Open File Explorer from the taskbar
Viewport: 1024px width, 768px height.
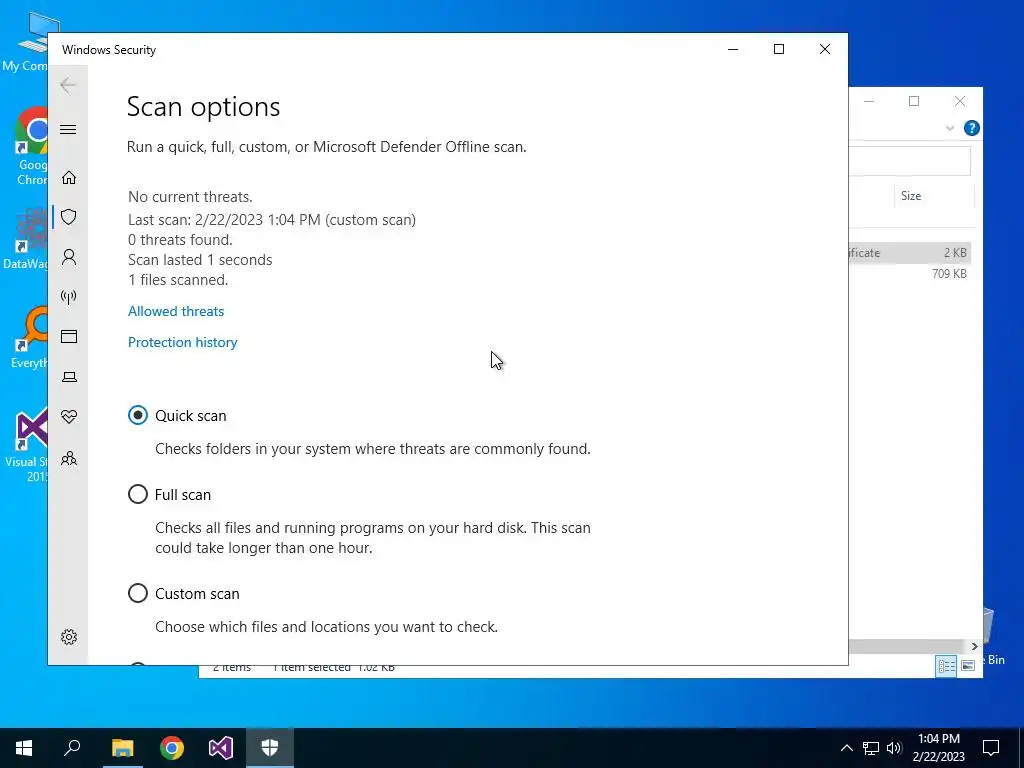coord(122,748)
